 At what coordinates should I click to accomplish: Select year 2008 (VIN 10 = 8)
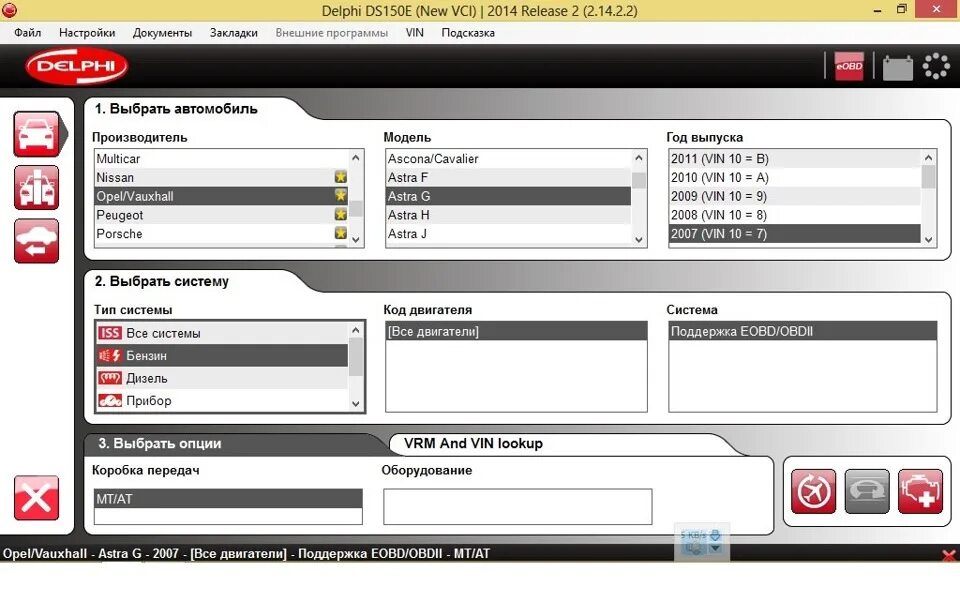click(x=795, y=215)
